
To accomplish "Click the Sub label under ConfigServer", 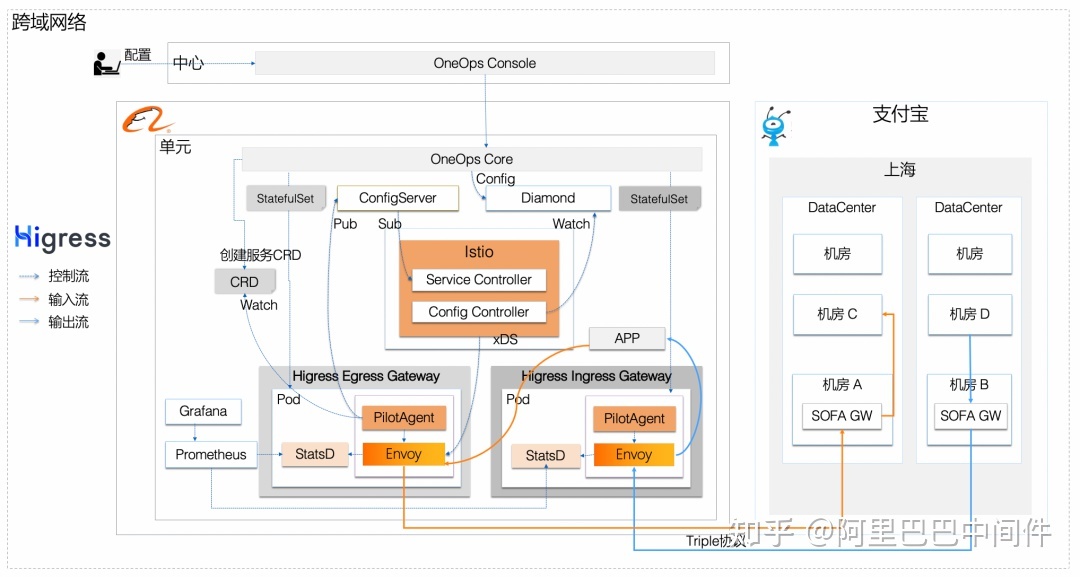I will click(389, 224).
